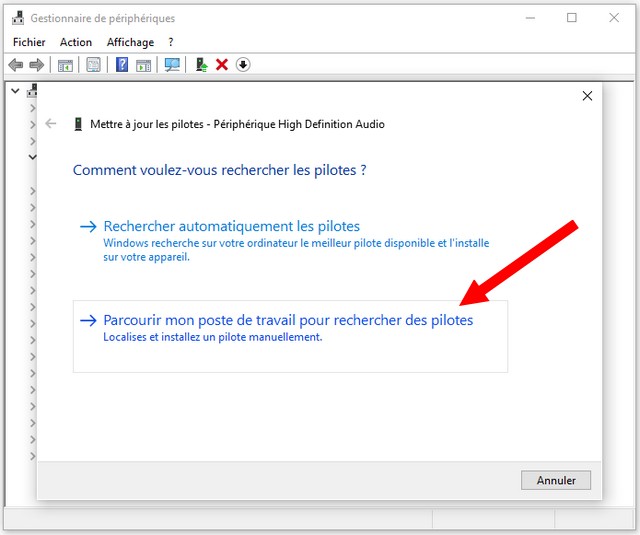Collapse the expanded device category chevron
Viewport: 640px width, 535px height.
click(x=32, y=157)
